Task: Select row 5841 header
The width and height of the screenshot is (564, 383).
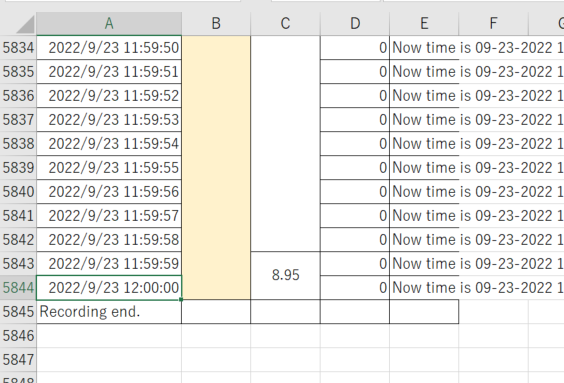Action: pyautogui.click(x=18, y=216)
